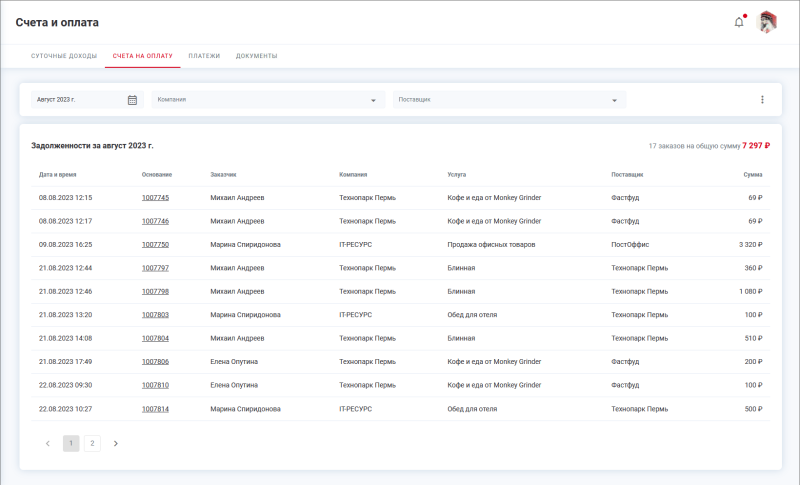Viewport: 800px width, 485px height.
Task: Open the three-dot more options menu
Action: point(762,100)
